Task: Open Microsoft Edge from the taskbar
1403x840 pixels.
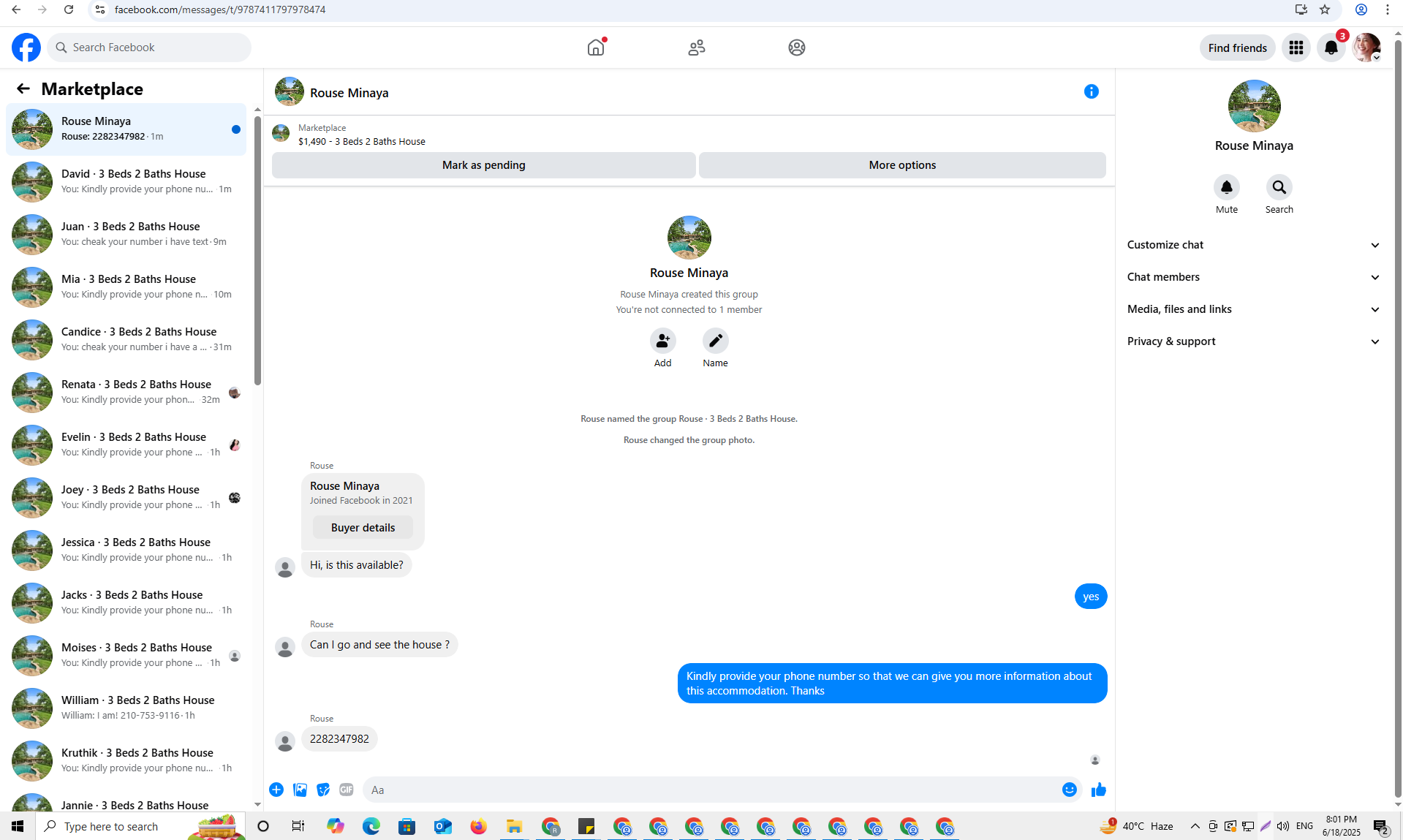Action: tap(371, 826)
